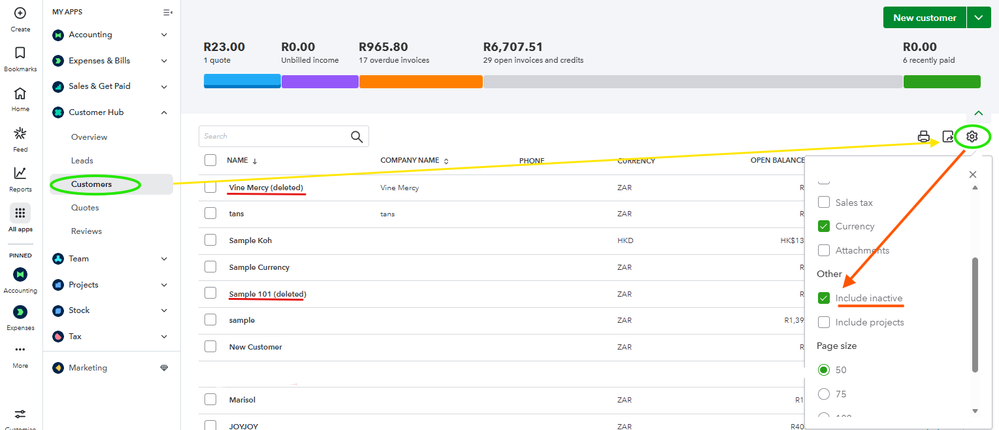Click the export to file icon
Image resolution: width=999 pixels, height=430 pixels.
(948, 137)
